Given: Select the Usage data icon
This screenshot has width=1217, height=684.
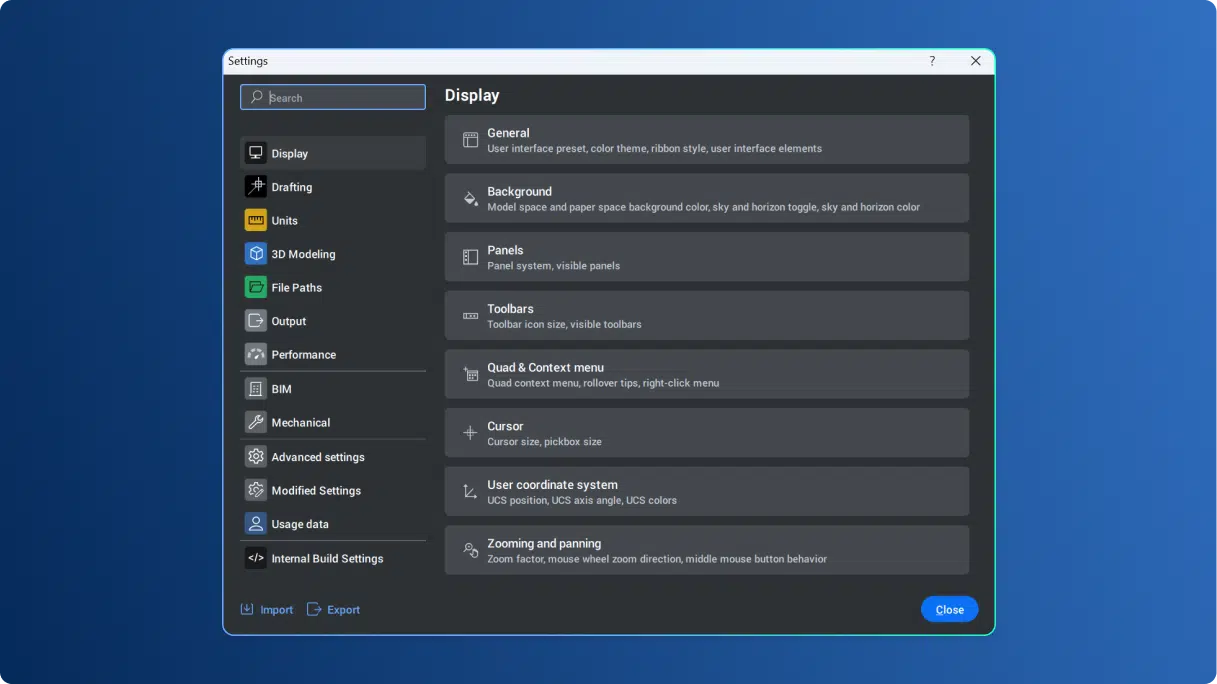Looking at the screenshot, I should [256, 523].
